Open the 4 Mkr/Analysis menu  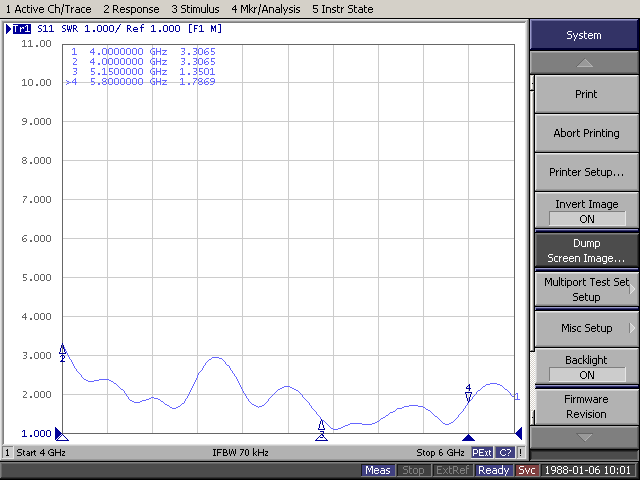point(267,9)
